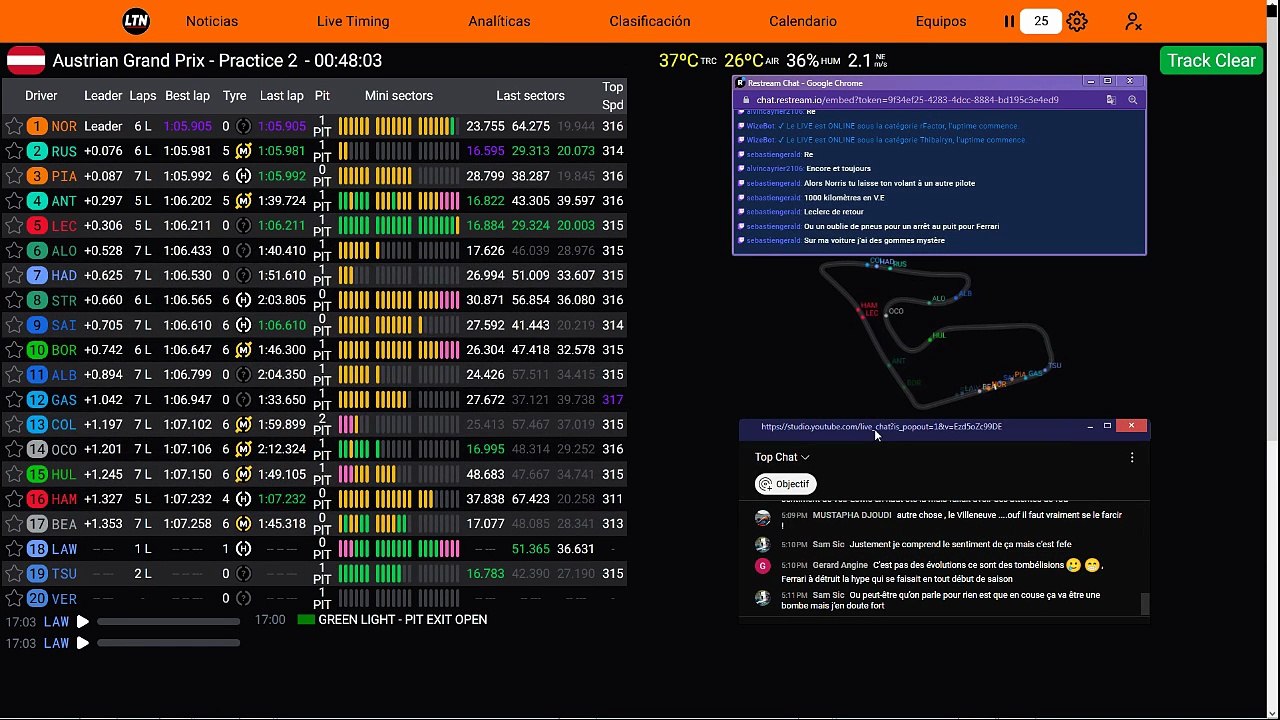Click the 37°C track temperature reading
The width and height of the screenshot is (1280, 720).
(679, 61)
